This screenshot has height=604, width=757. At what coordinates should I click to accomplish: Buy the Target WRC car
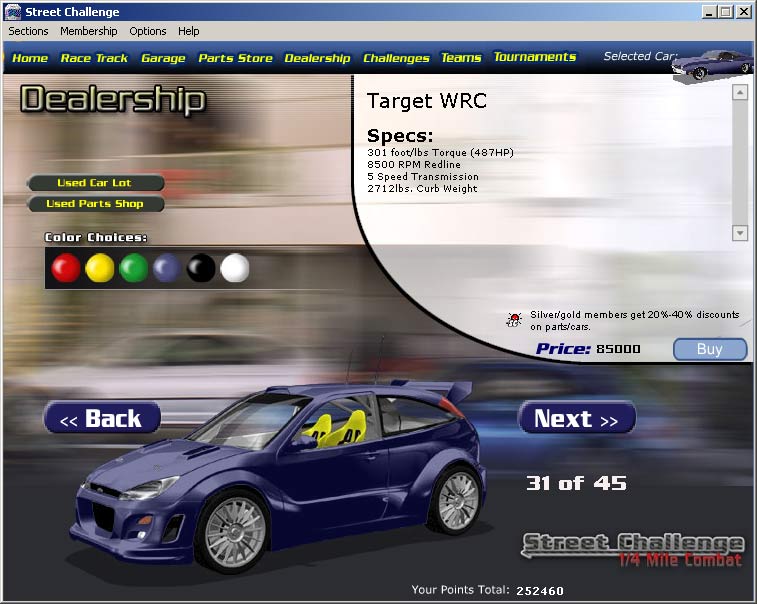(x=710, y=349)
